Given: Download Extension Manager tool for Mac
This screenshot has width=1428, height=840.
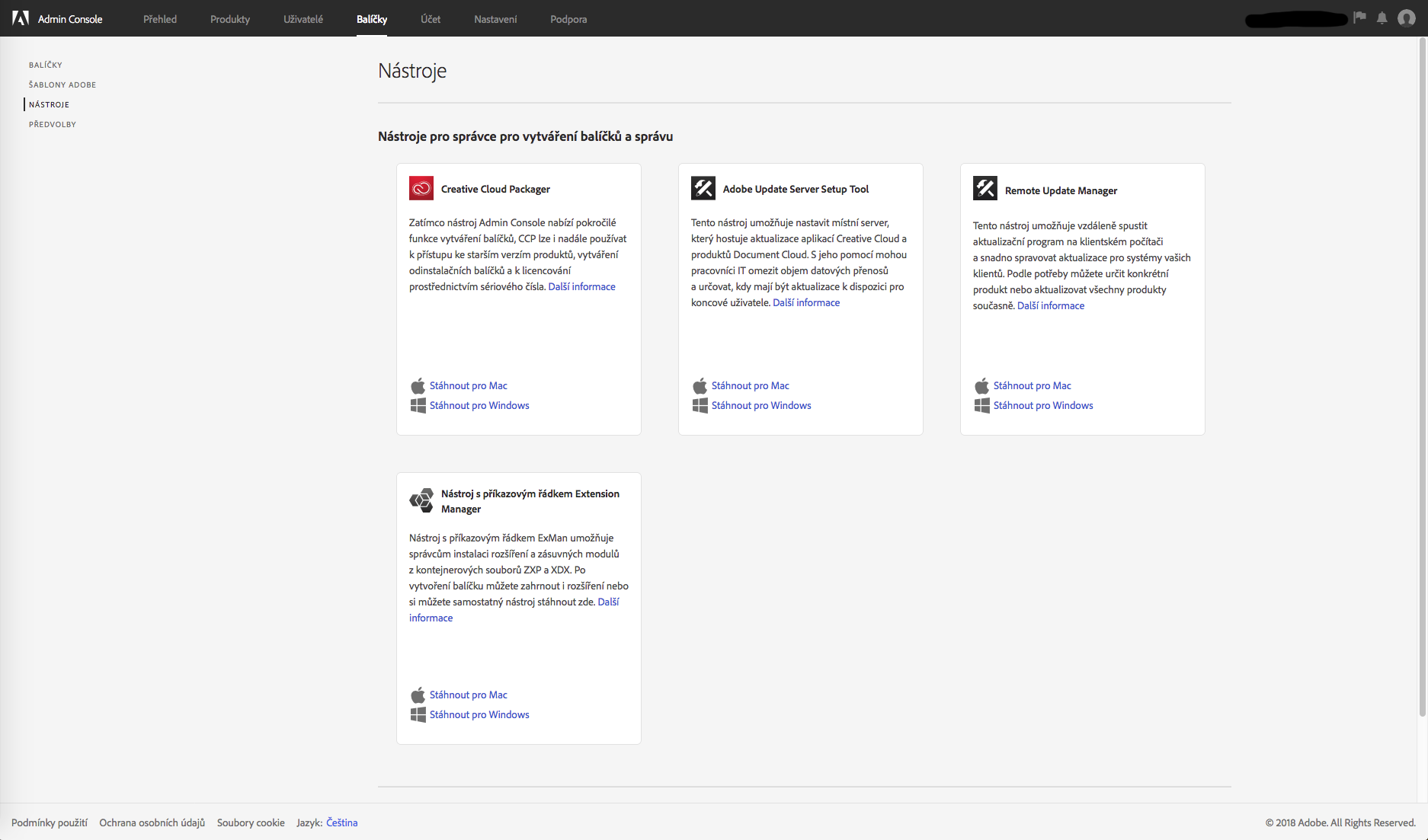Looking at the screenshot, I should point(468,695).
